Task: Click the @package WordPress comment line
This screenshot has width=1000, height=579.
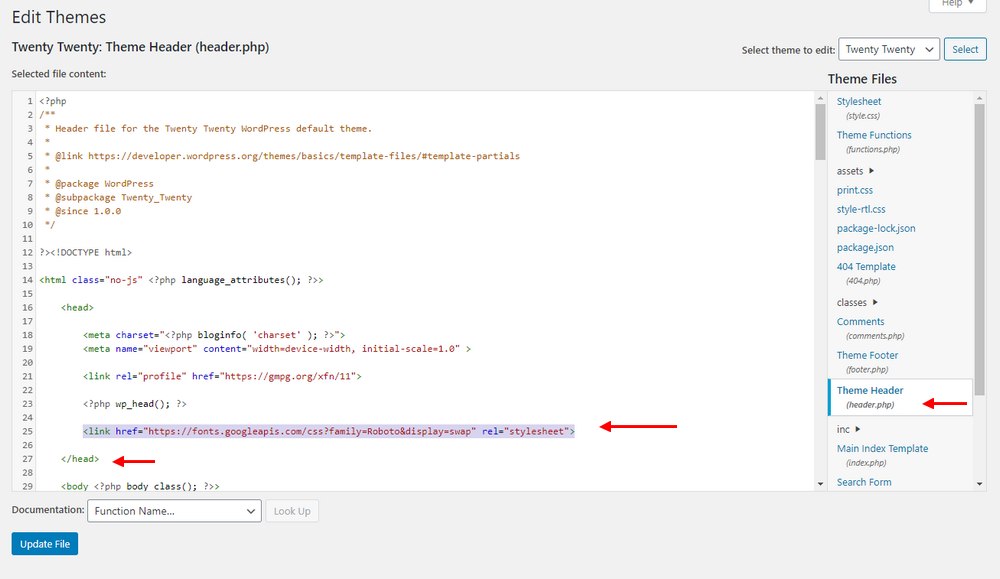Action: click(x=99, y=184)
